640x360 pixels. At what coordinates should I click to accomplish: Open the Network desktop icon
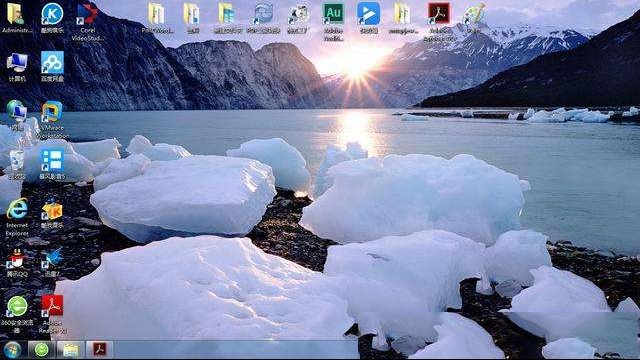pyautogui.click(x=17, y=116)
